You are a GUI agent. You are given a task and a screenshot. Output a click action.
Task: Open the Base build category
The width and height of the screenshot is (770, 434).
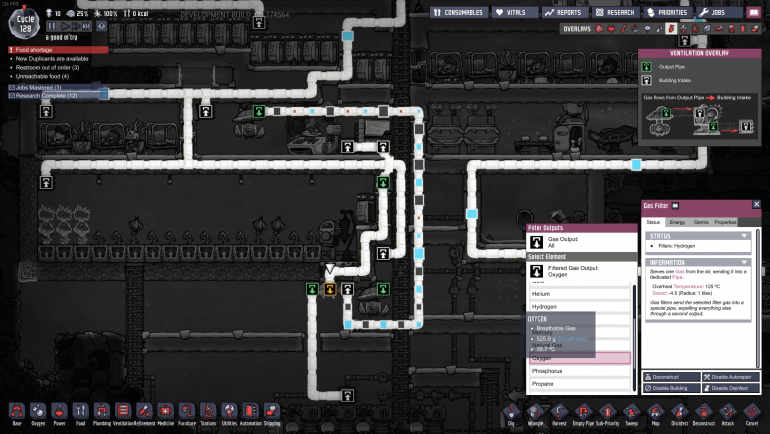pyautogui.click(x=17, y=414)
